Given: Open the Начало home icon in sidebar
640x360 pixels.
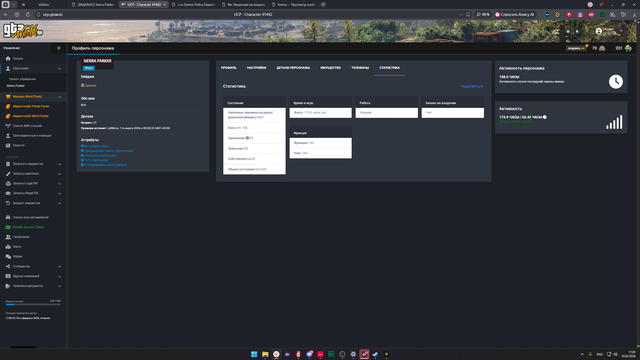Looking at the screenshot, I should click(8, 59).
